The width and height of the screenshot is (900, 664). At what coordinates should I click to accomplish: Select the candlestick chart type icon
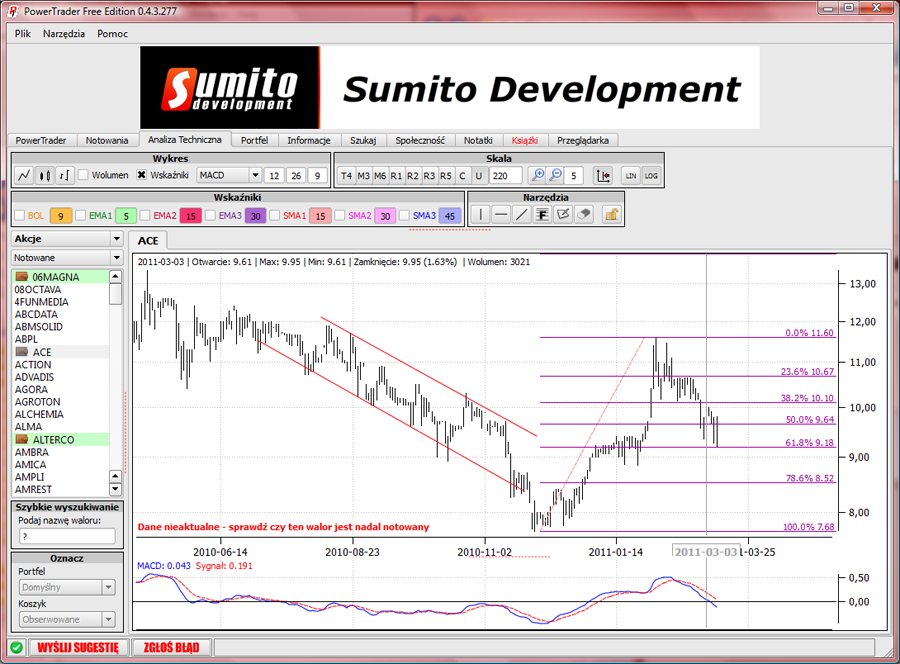click(45, 175)
